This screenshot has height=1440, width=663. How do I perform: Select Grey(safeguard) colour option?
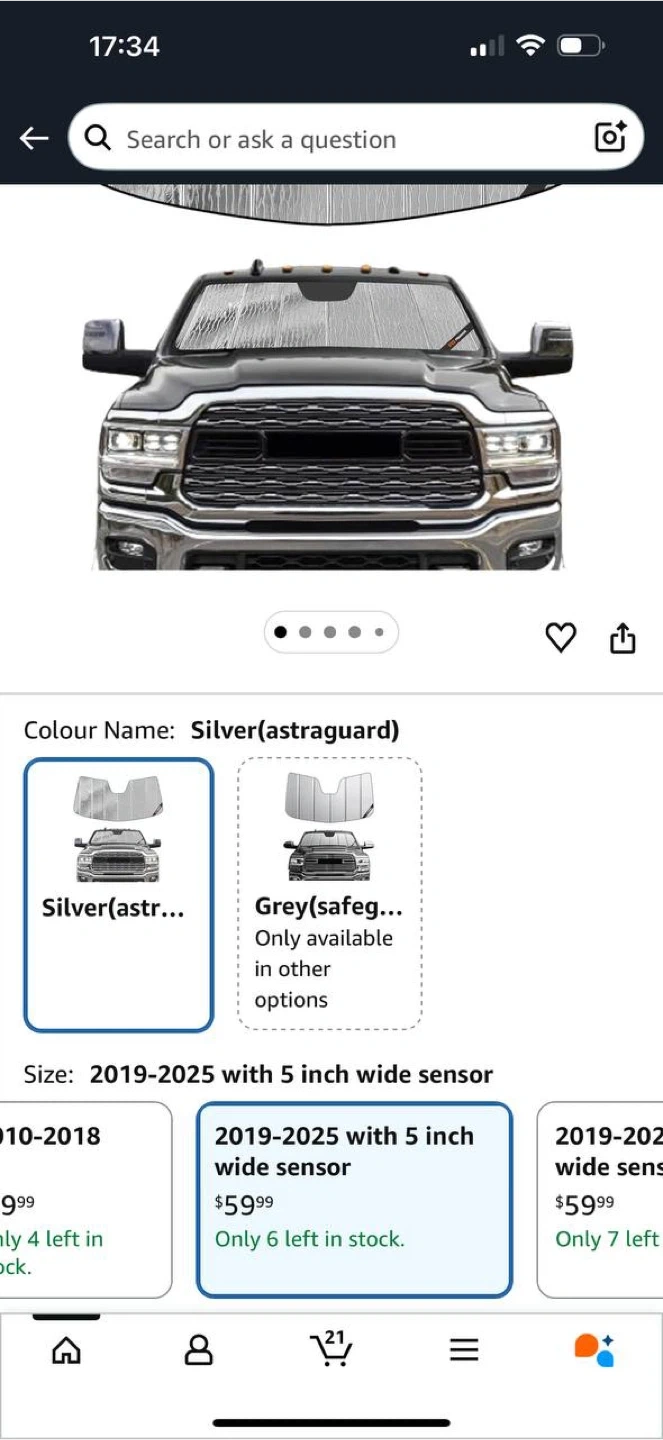(329, 894)
